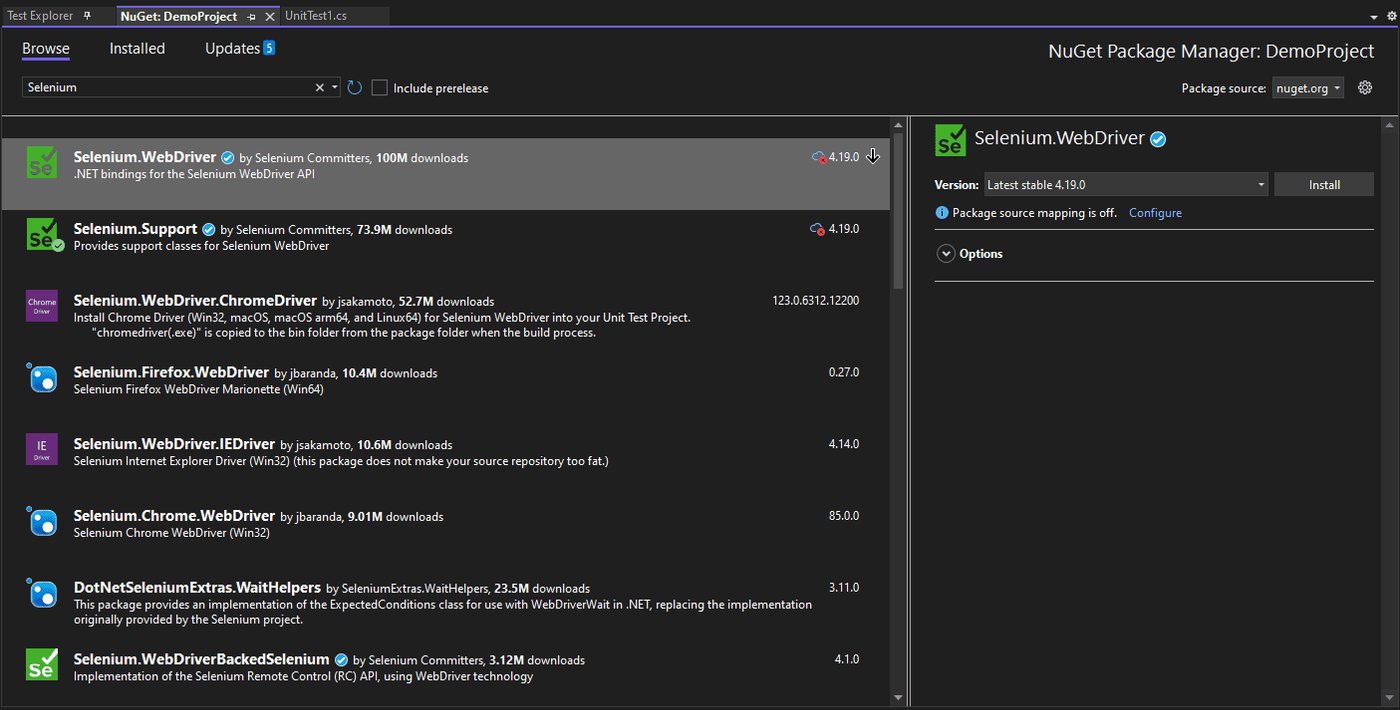Click the cloud error icon on Selenium.Support row
Screen dimensions: 1400x710
click(817, 229)
